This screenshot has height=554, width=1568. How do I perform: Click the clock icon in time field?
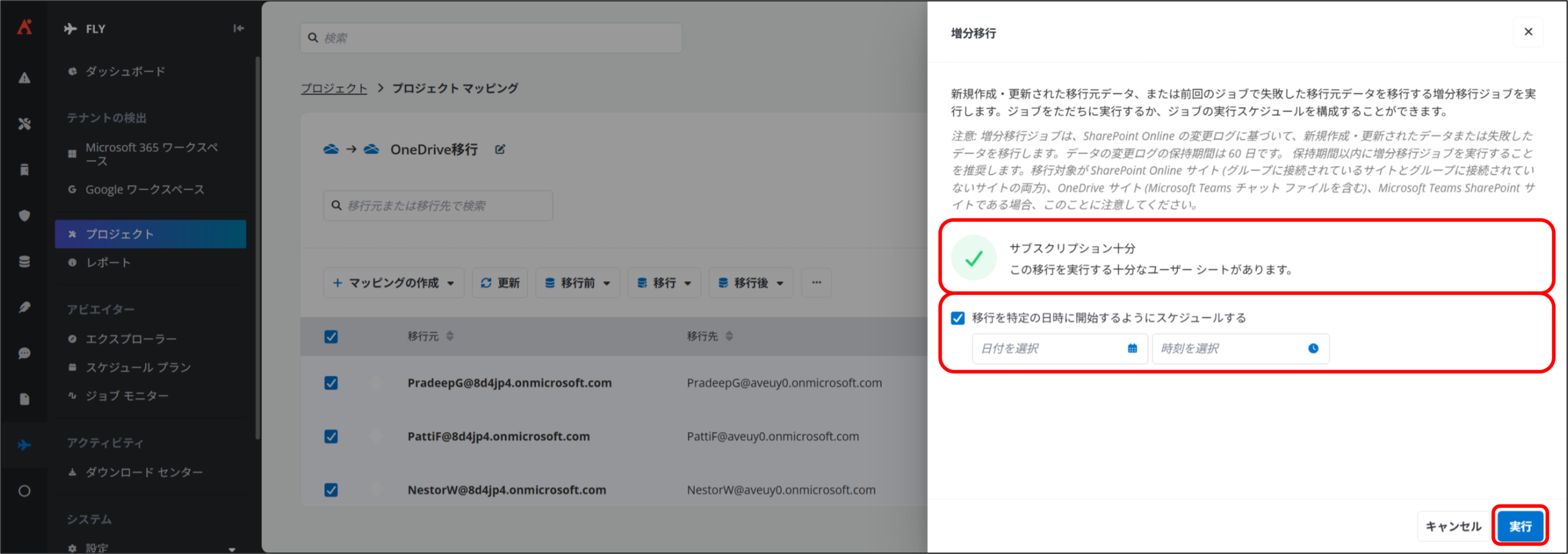coord(1313,348)
